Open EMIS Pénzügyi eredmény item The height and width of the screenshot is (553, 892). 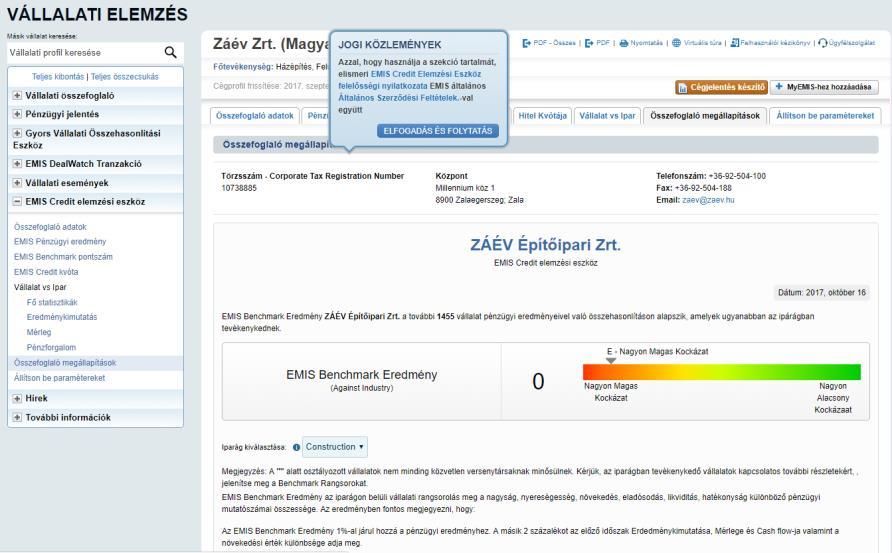[60, 241]
